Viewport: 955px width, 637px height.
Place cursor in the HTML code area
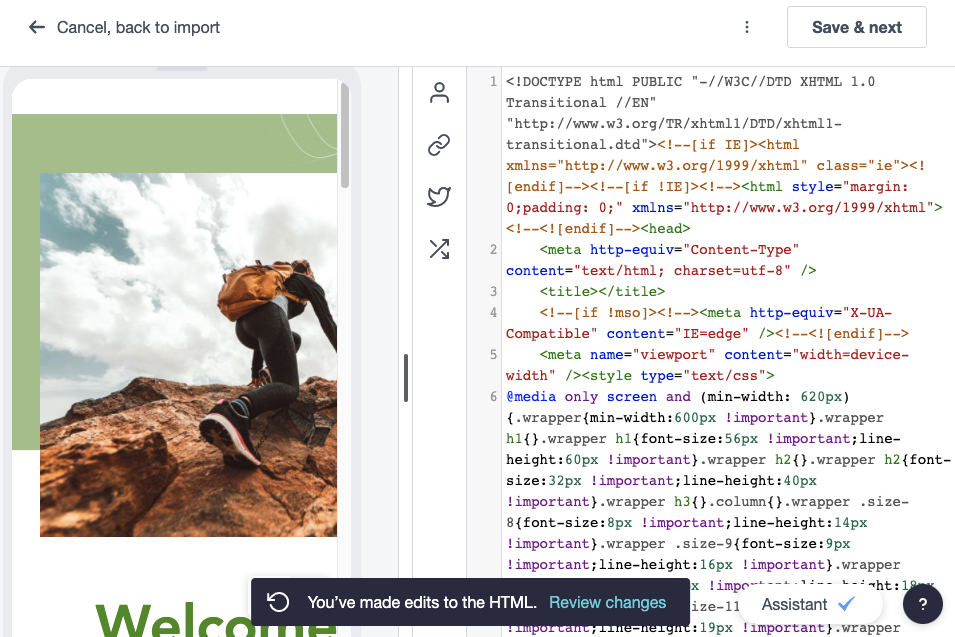coord(700,300)
